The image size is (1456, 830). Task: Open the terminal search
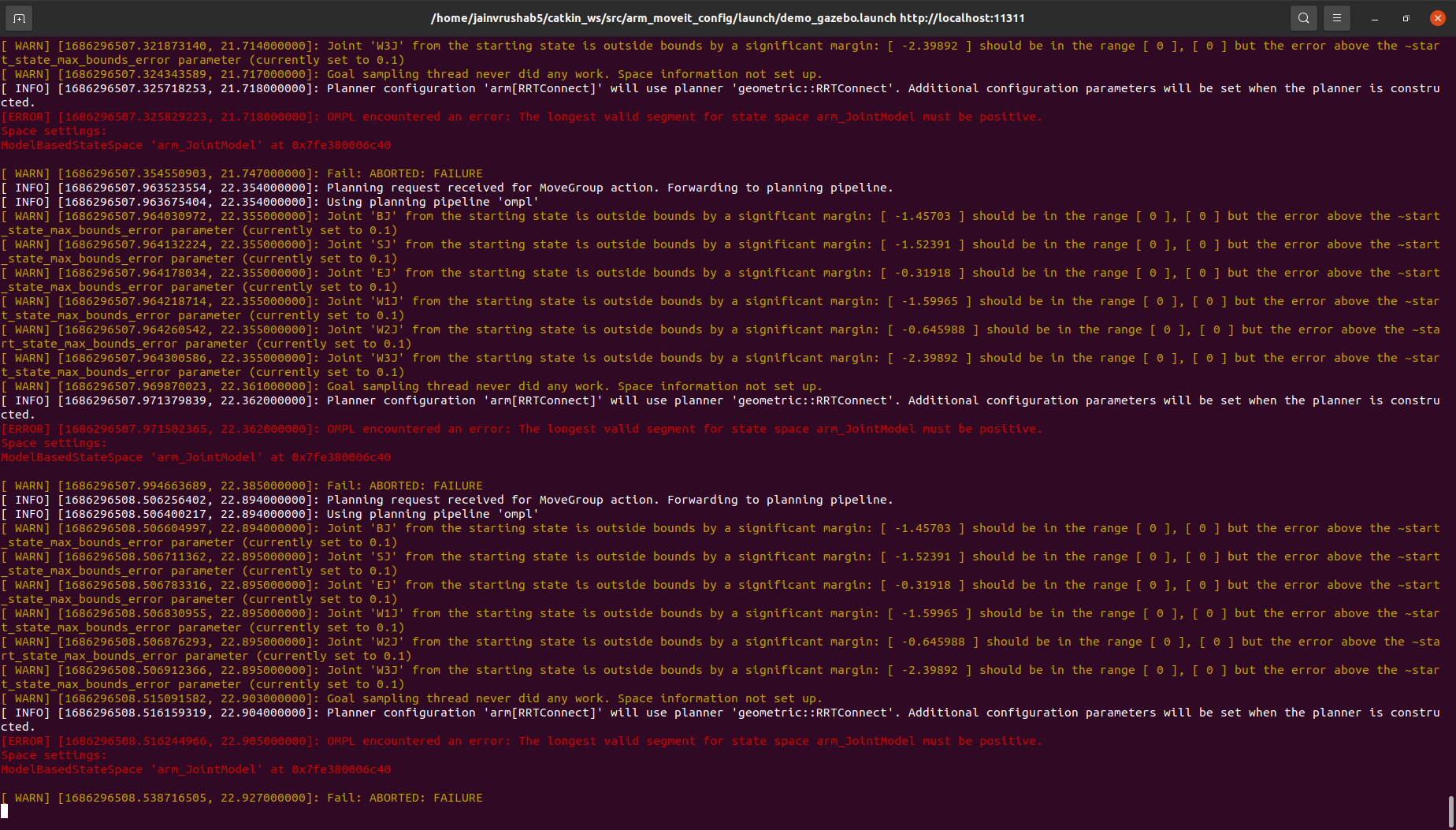pos(1304,17)
